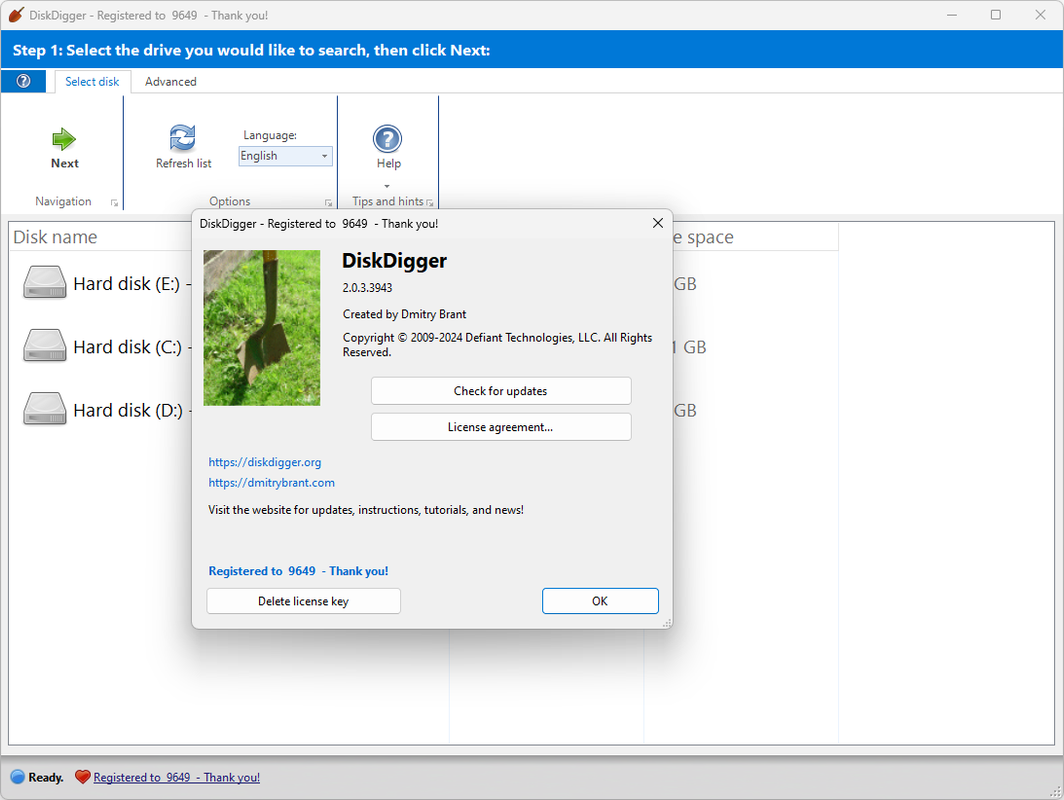1064x800 pixels.
Task: Click the red heart icon in status bar
Action: coord(82,777)
